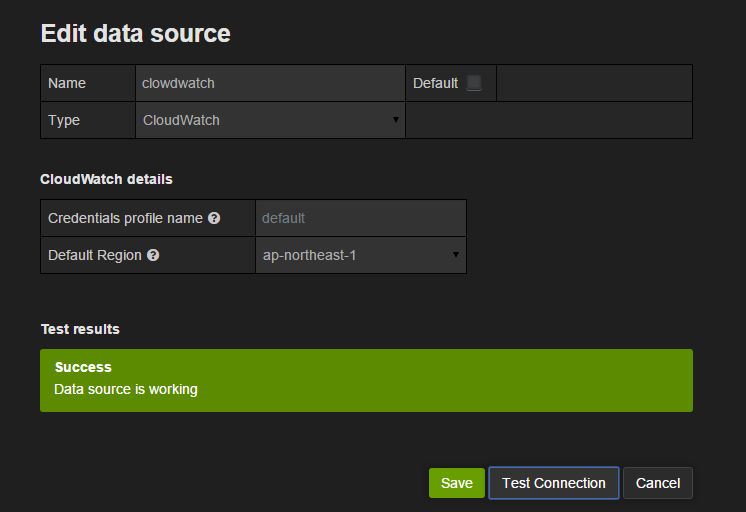Image resolution: width=746 pixels, height=512 pixels.
Task: Focus the Name field containing clowdwatch
Action: click(270, 83)
